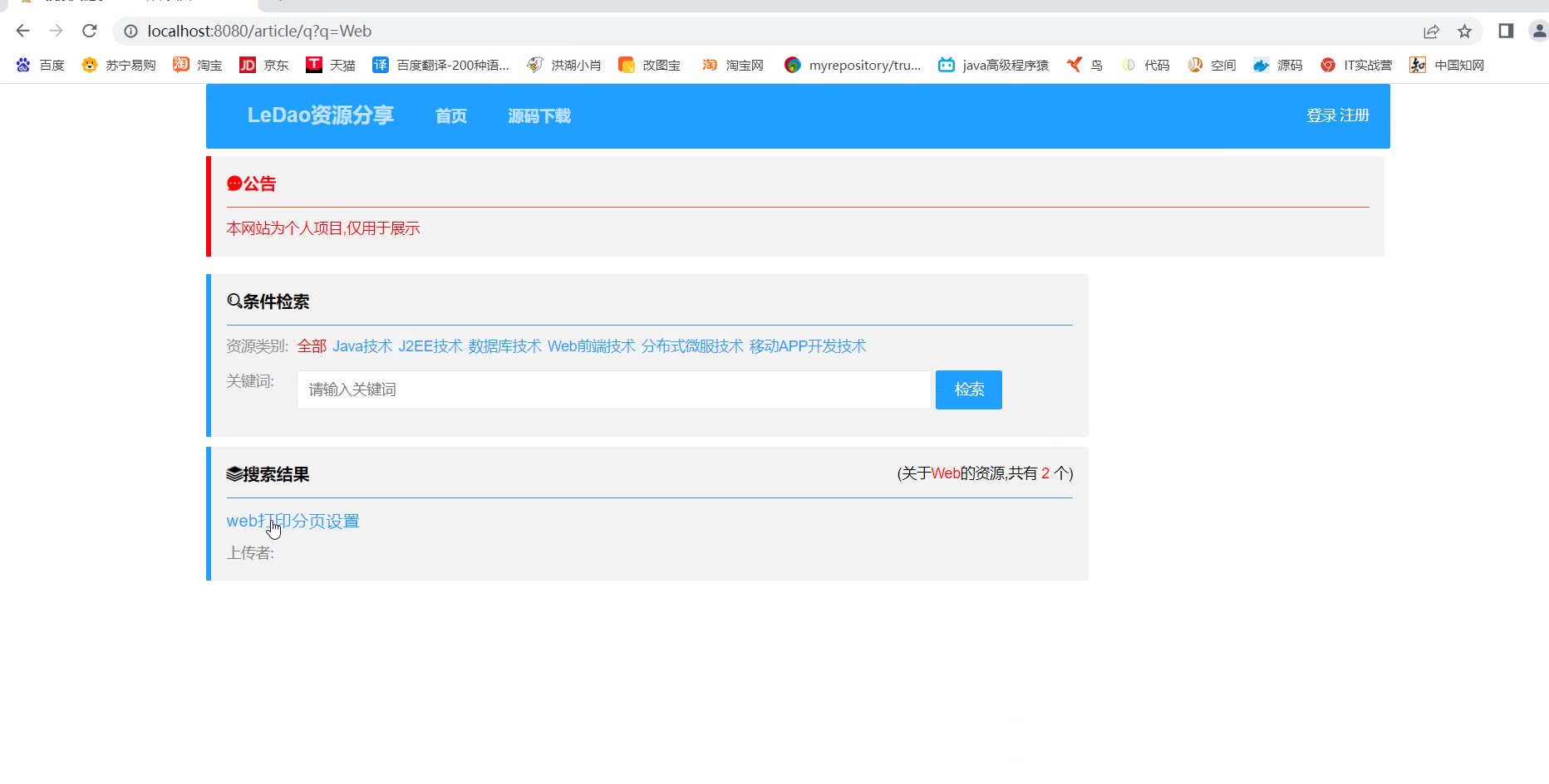This screenshot has height=784, width=1549.
Task: Open the 洪湖小肖 bookmark
Action: pyautogui.click(x=564, y=65)
